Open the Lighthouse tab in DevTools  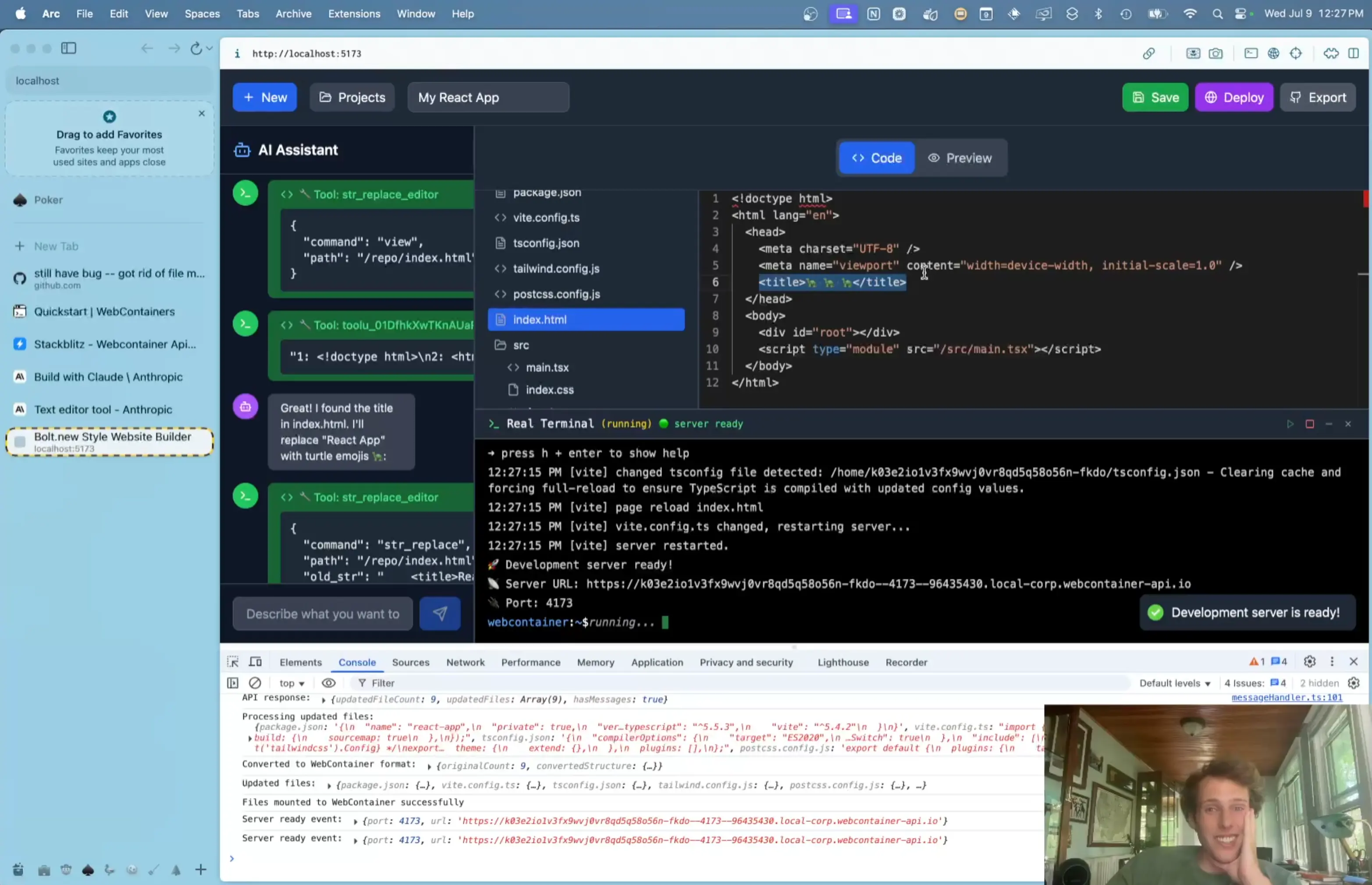coord(842,662)
